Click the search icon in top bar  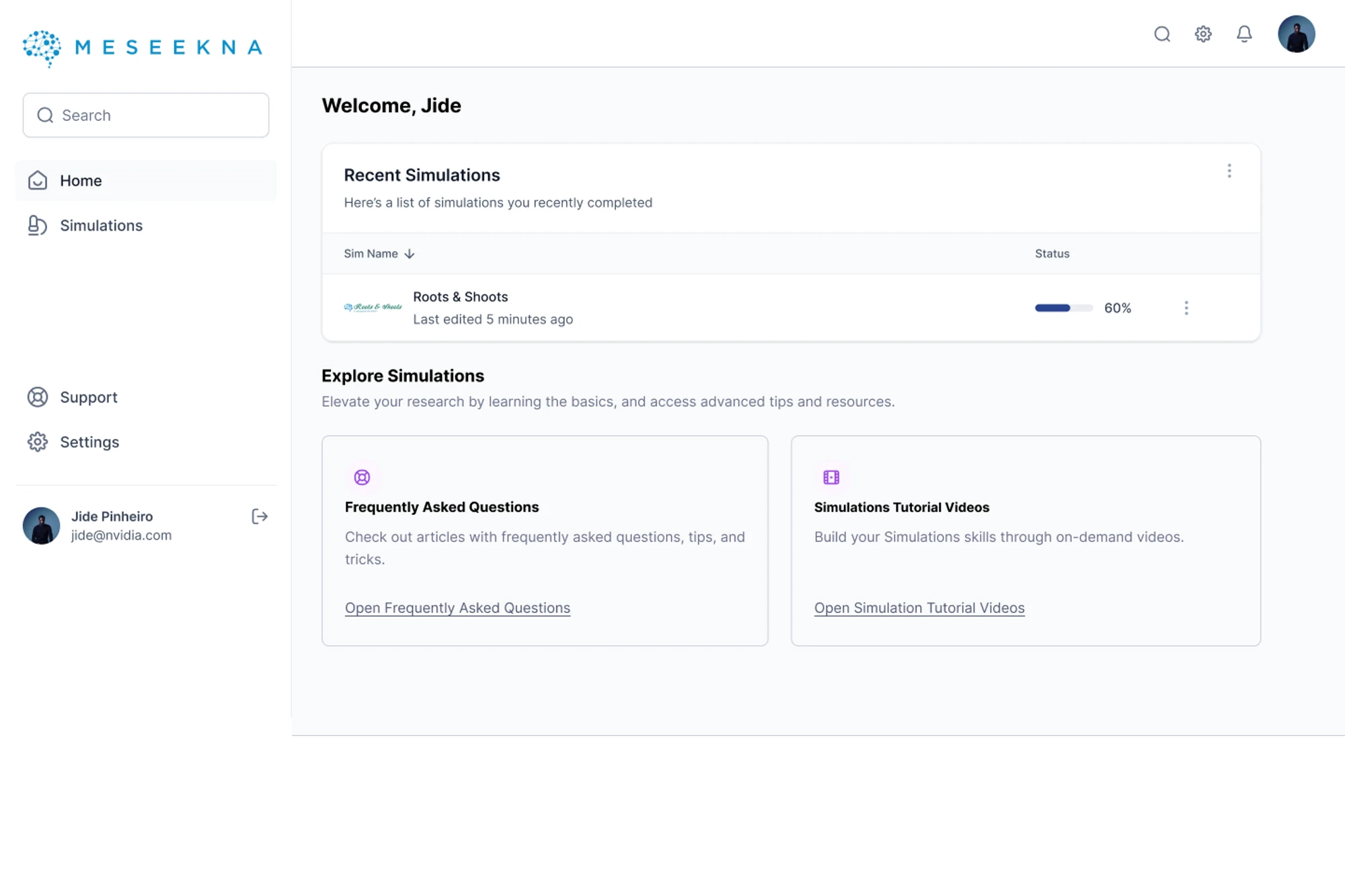click(x=1162, y=34)
